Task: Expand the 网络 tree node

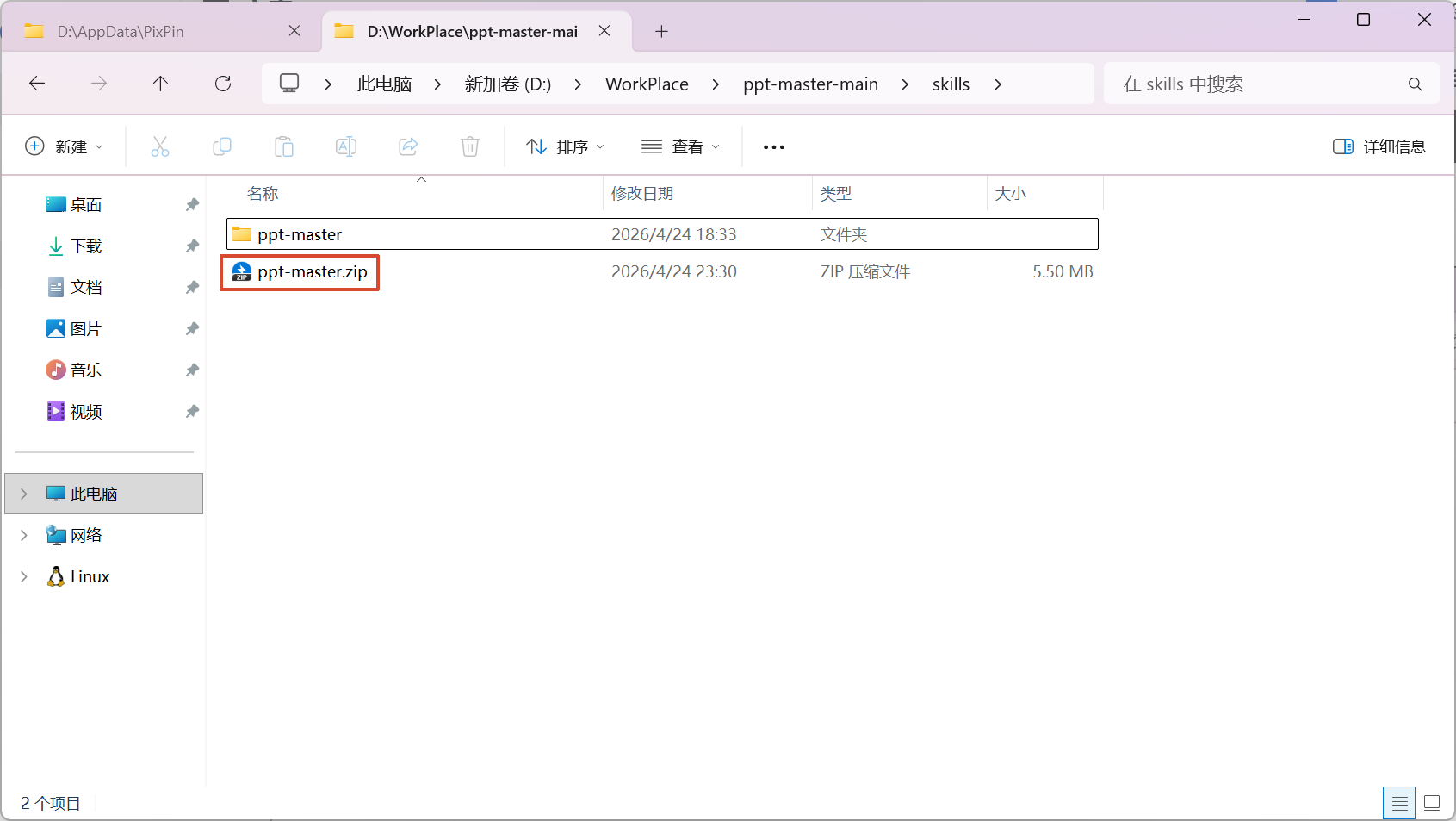Action: tap(24, 535)
